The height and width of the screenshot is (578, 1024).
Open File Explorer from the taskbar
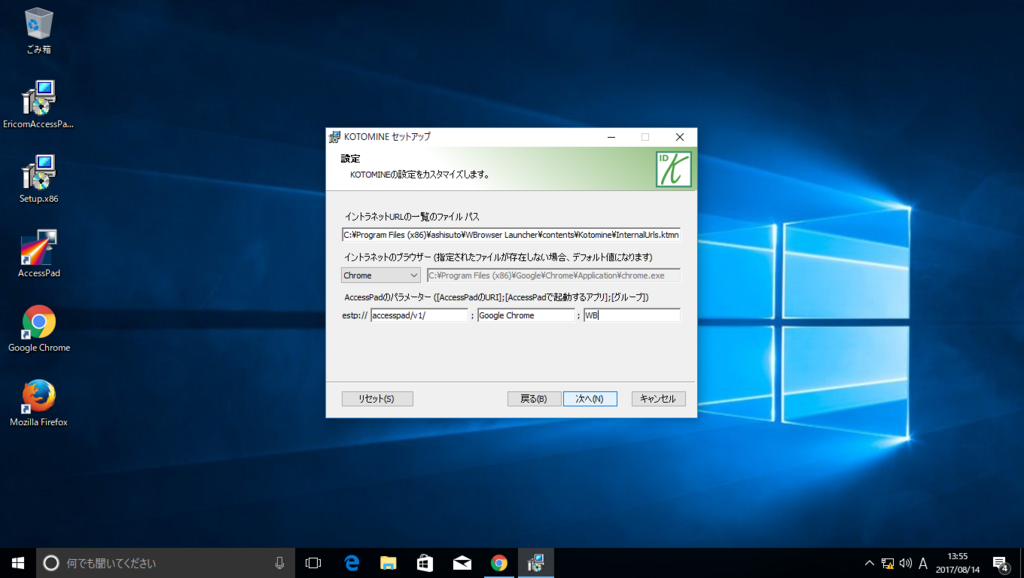point(389,563)
